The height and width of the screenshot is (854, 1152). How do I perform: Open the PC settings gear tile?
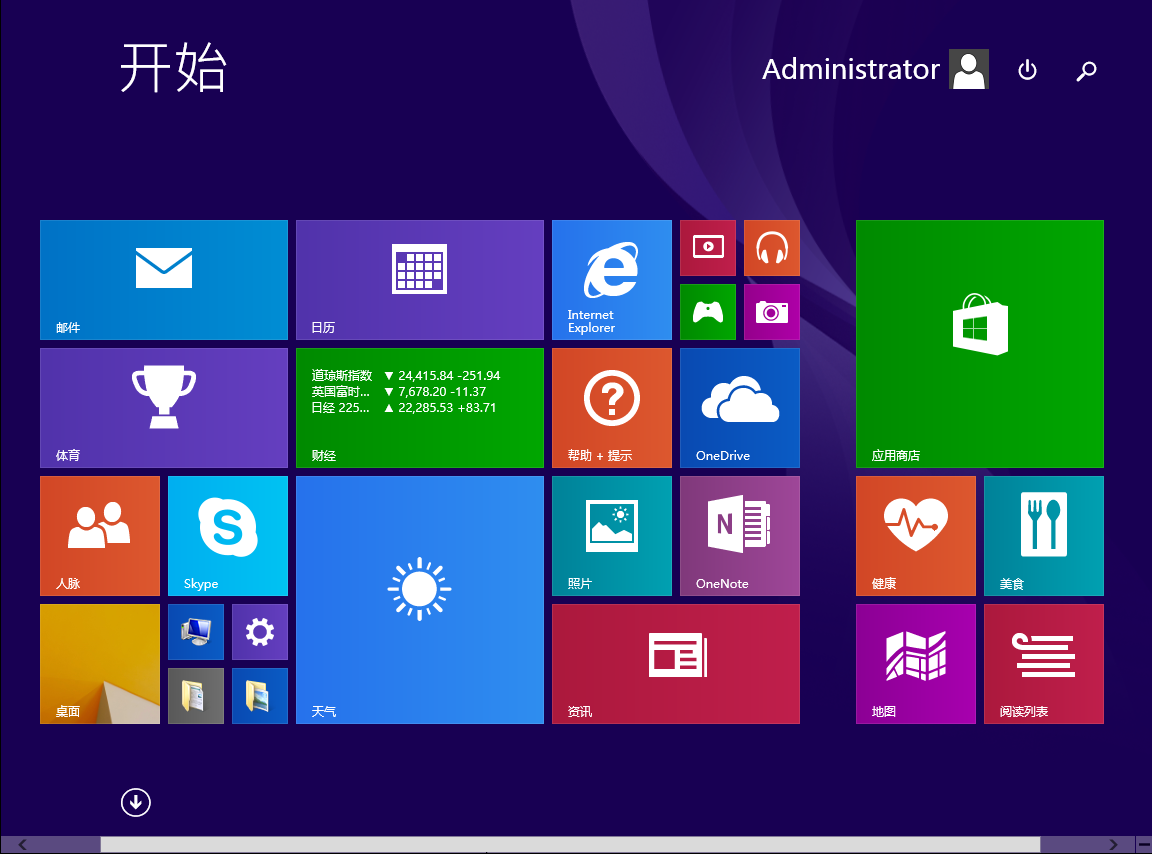pyautogui.click(x=259, y=631)
